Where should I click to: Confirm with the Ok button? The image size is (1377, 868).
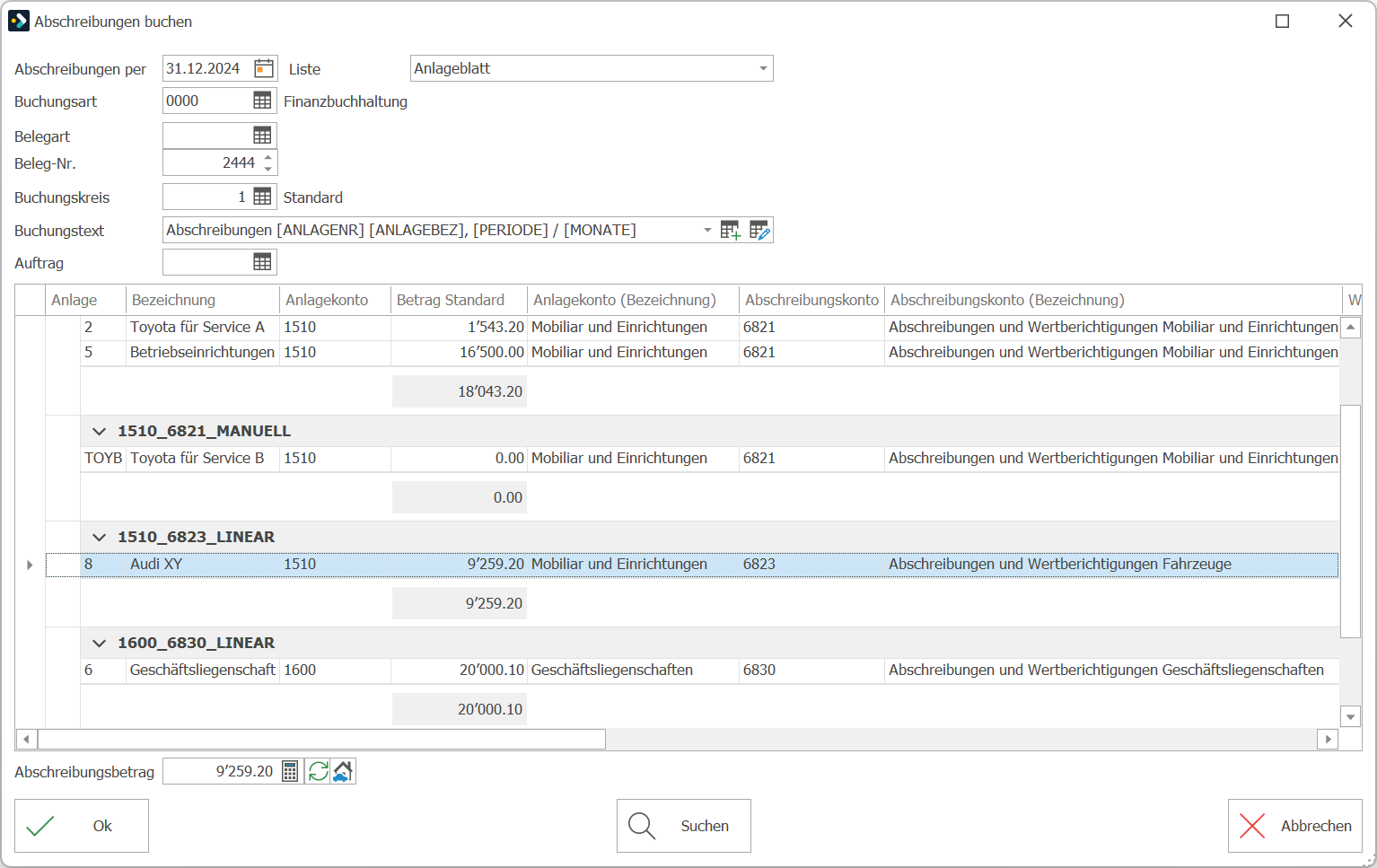(82, 826)
